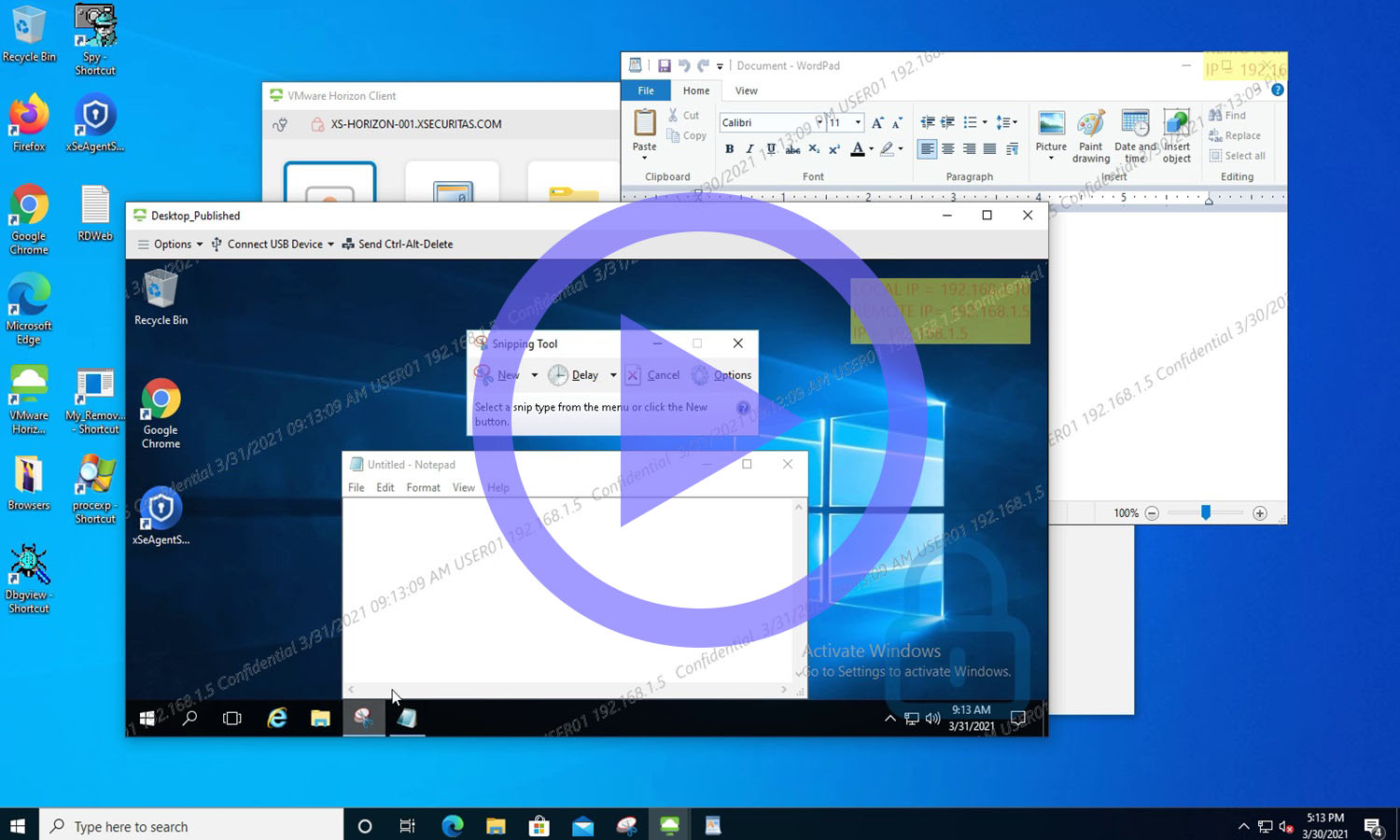Click the Snipping Tool remote taskbar icon

[x=363, y=718]
